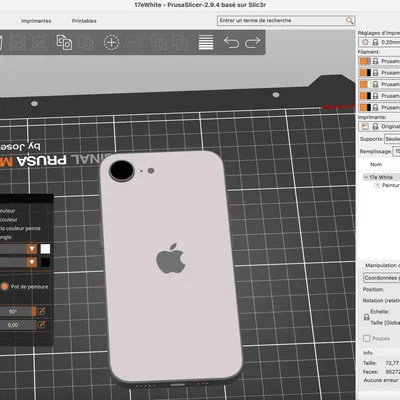Click the Aucune erreur status text
Screen dimensions: 400x400
[381, 380]
